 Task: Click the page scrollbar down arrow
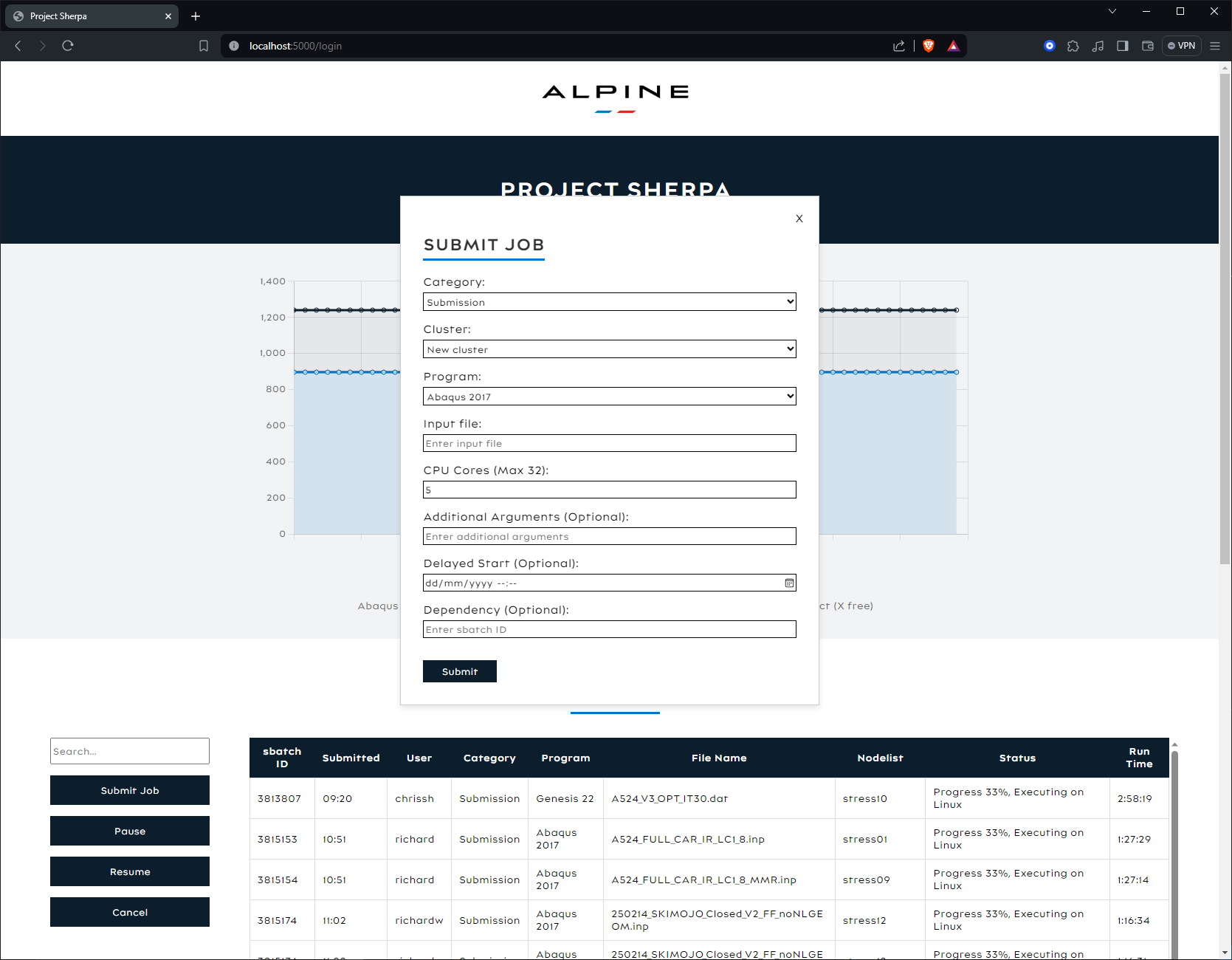tap(1225, 953)
